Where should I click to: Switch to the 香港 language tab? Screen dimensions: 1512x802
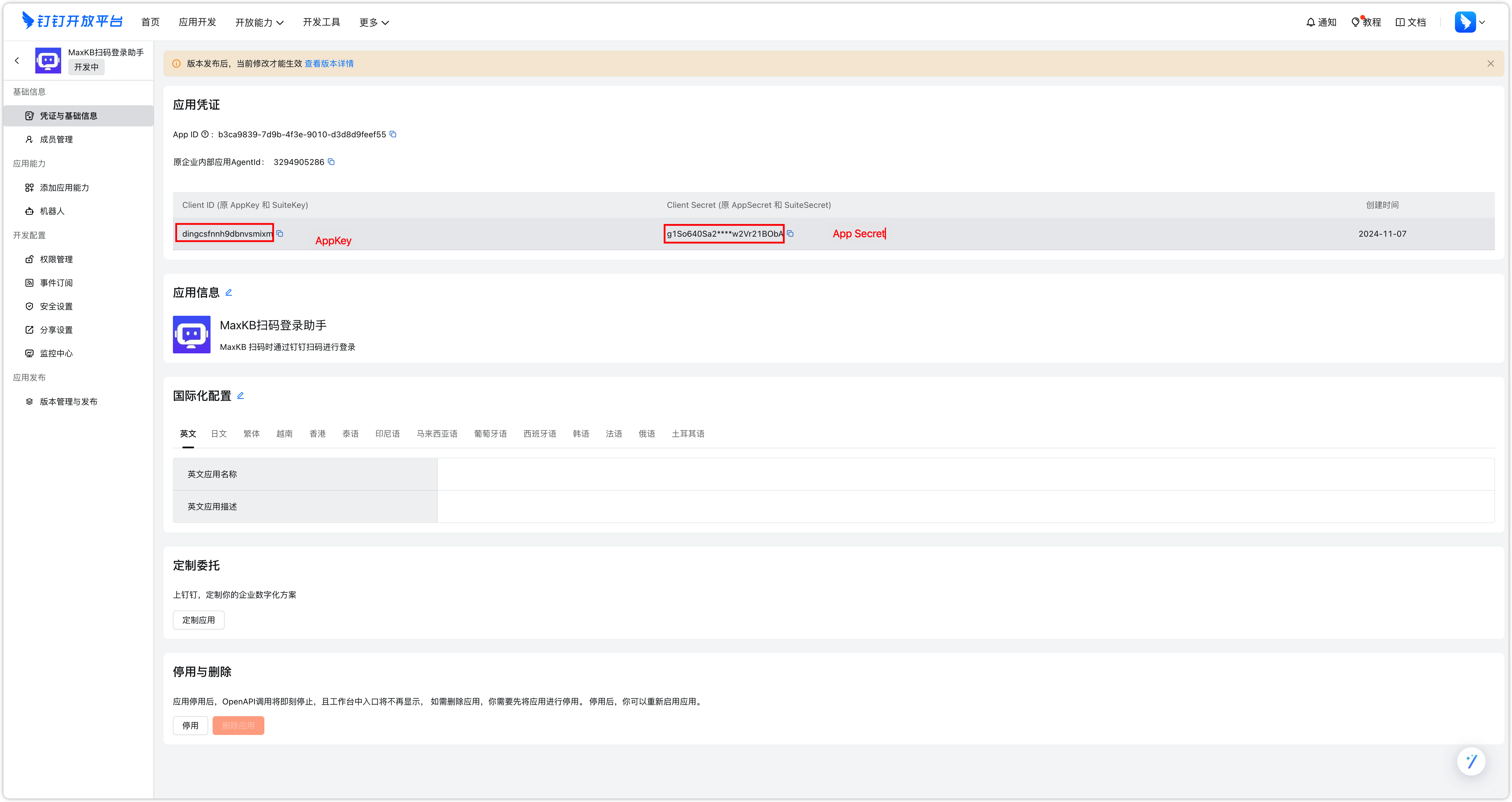(318, 434)
